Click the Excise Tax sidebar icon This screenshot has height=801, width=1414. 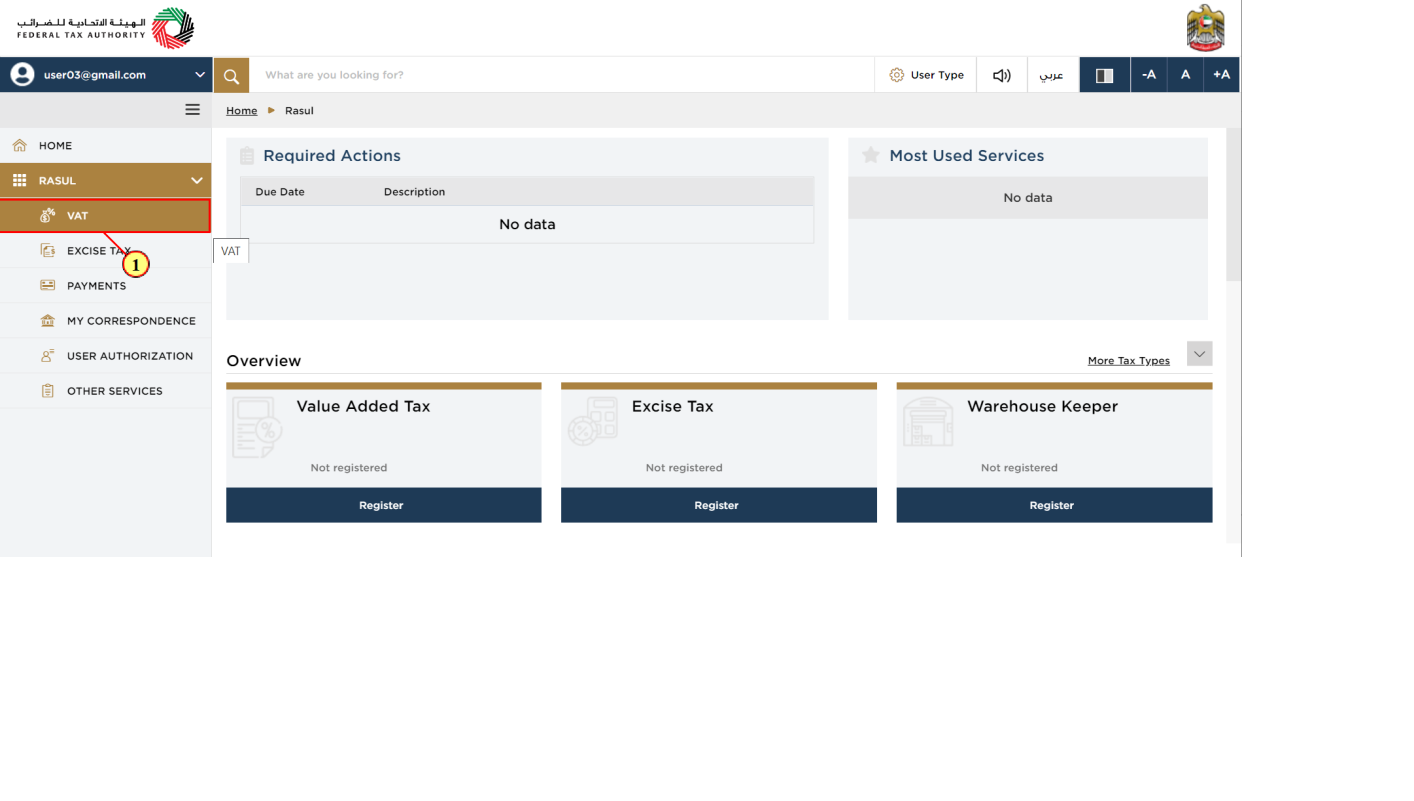point(47,251)
